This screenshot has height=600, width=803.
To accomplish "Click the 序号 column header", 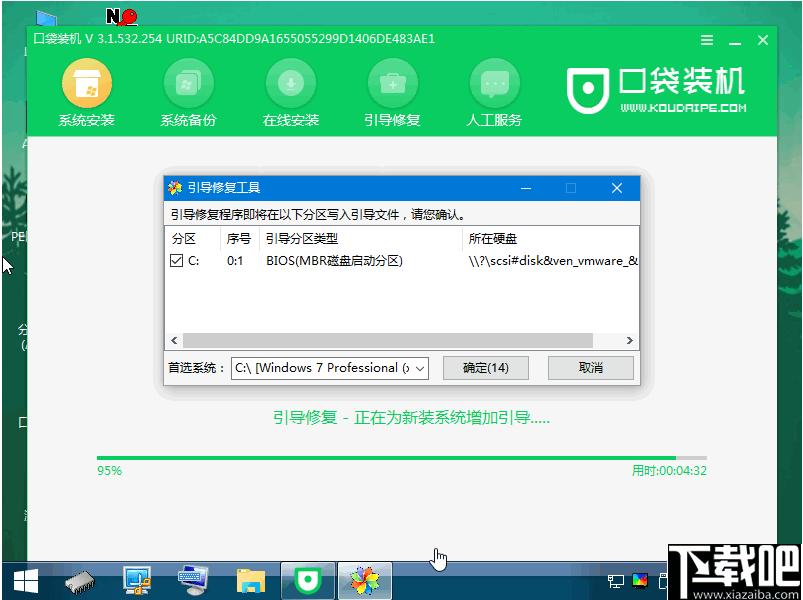I will coord(239,239).
